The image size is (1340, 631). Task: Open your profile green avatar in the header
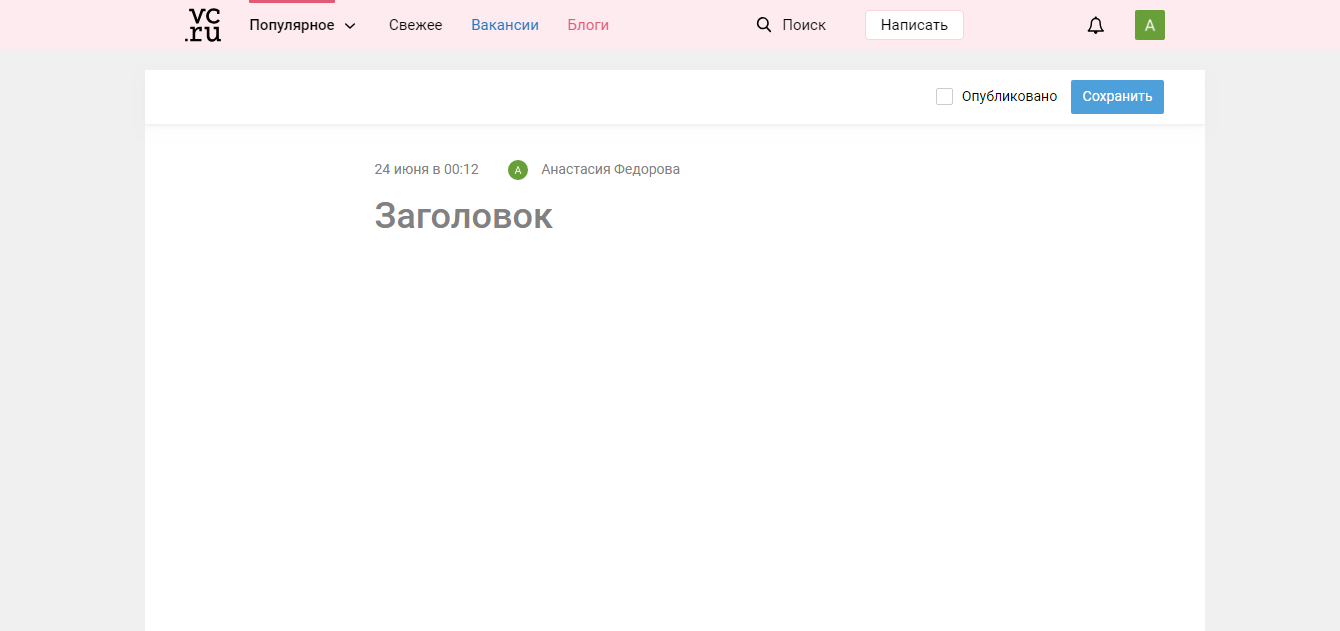click(1149, 25)
